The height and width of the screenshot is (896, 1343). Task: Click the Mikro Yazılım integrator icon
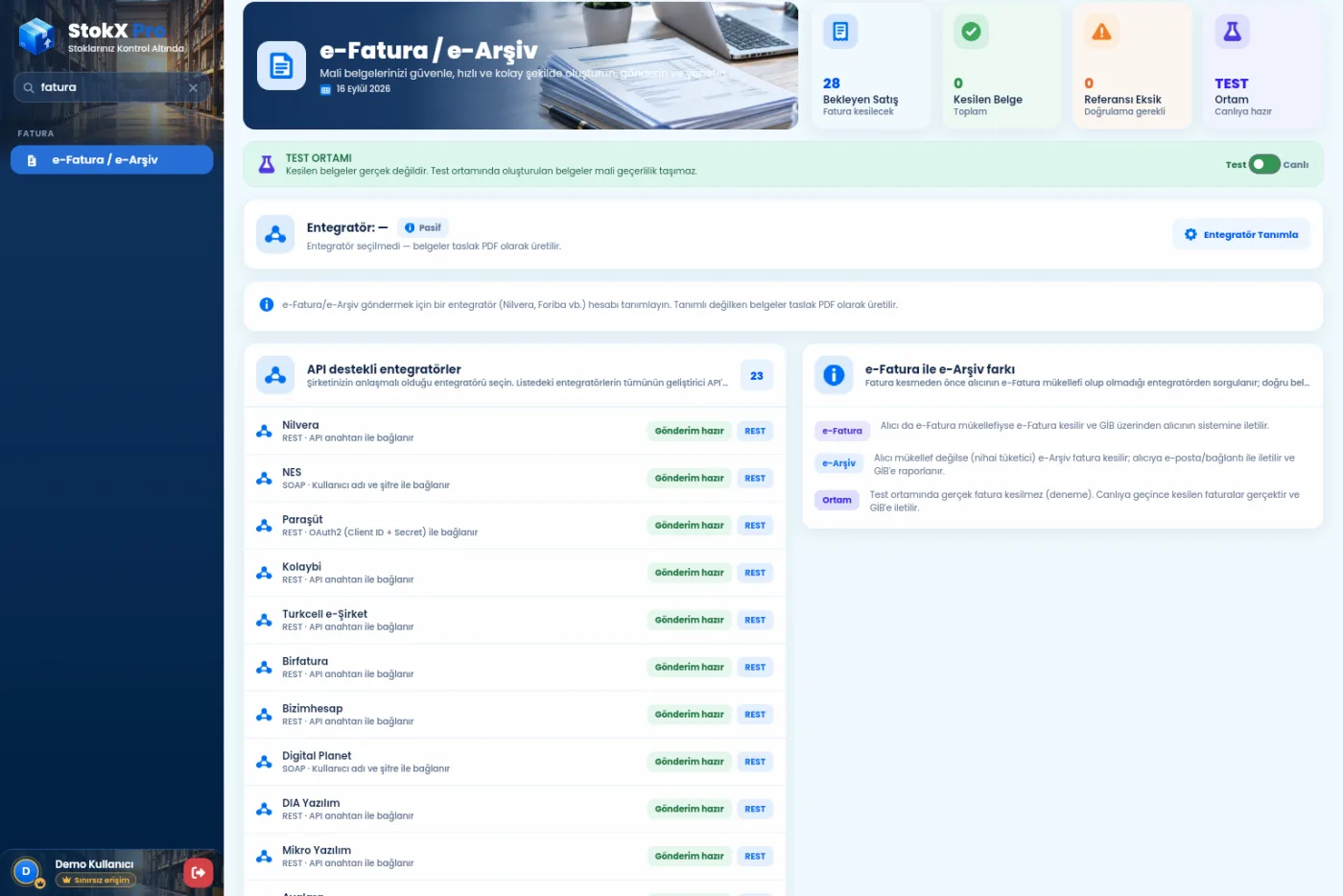pyautogui.click(x=264, y=856)
